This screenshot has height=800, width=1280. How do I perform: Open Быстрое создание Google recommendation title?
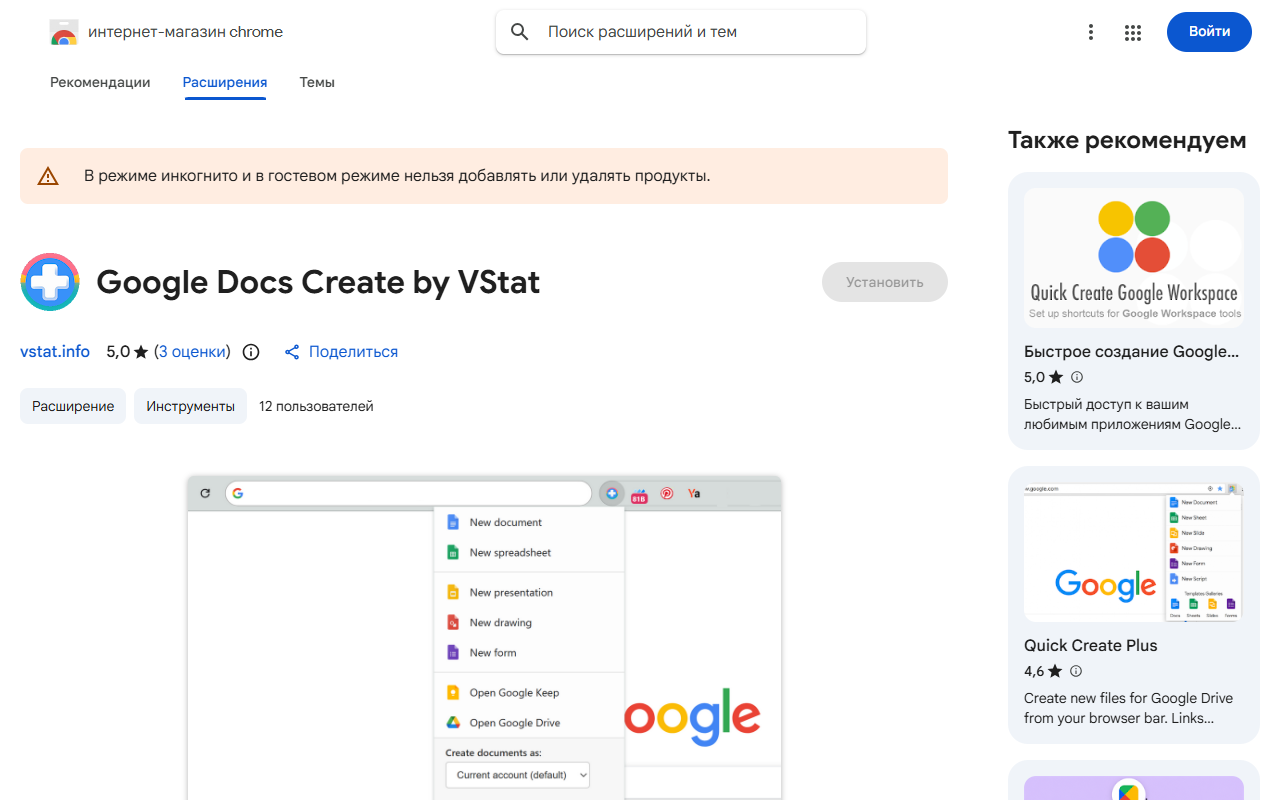click(x=1131, y=352)
